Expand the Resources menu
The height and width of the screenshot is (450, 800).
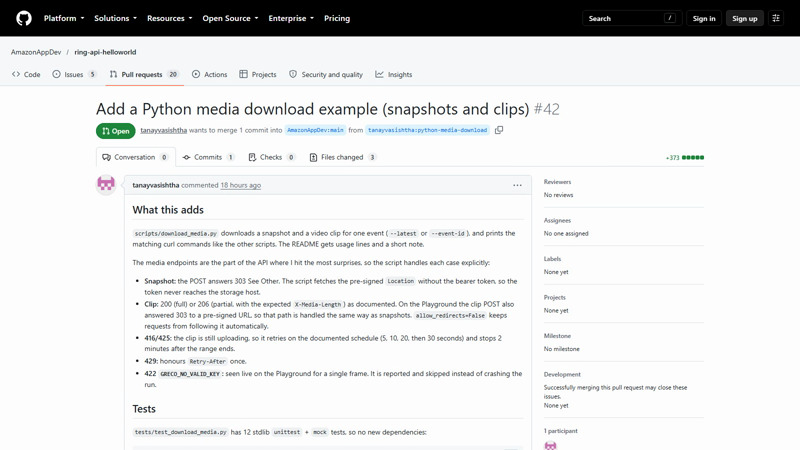(169, 18)
